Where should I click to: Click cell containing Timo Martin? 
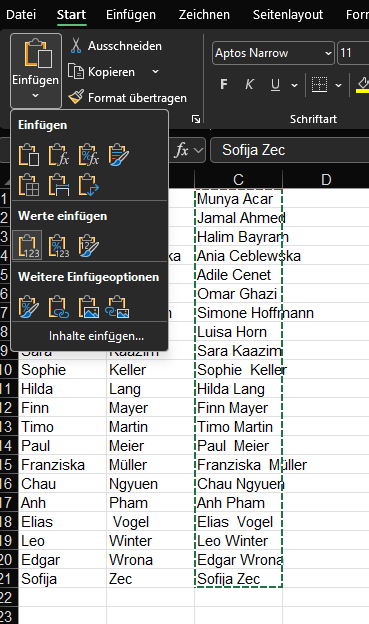[238, 427]
